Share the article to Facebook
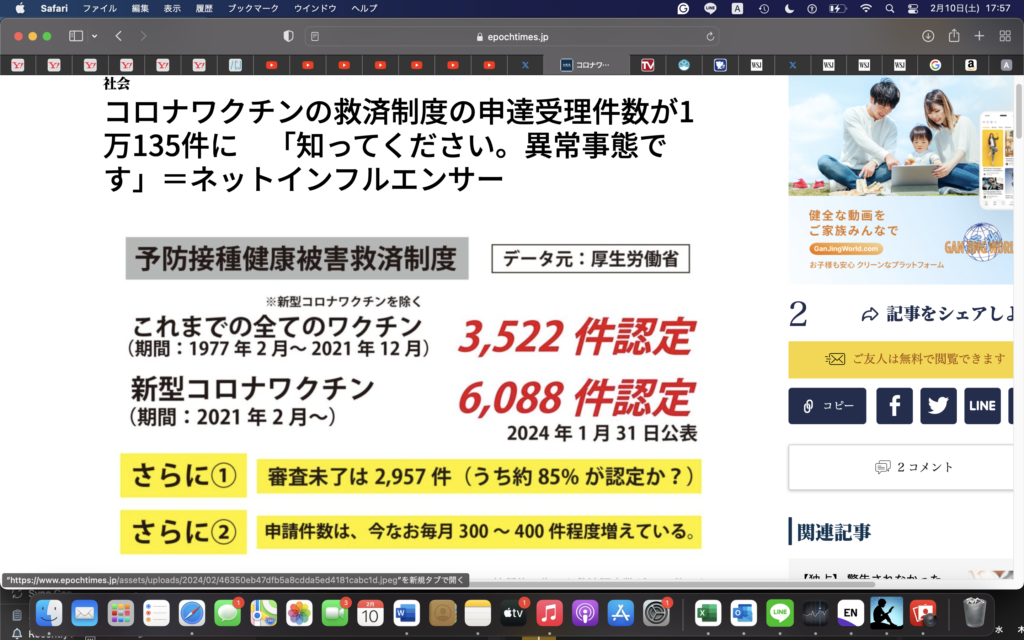Image resolution: width=1024 pixels, height=640 pixels. coord(894,405)
